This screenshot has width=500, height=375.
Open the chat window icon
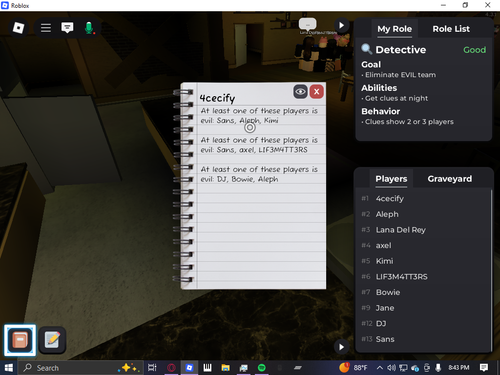pyautogui.click(x=67, y=28)
